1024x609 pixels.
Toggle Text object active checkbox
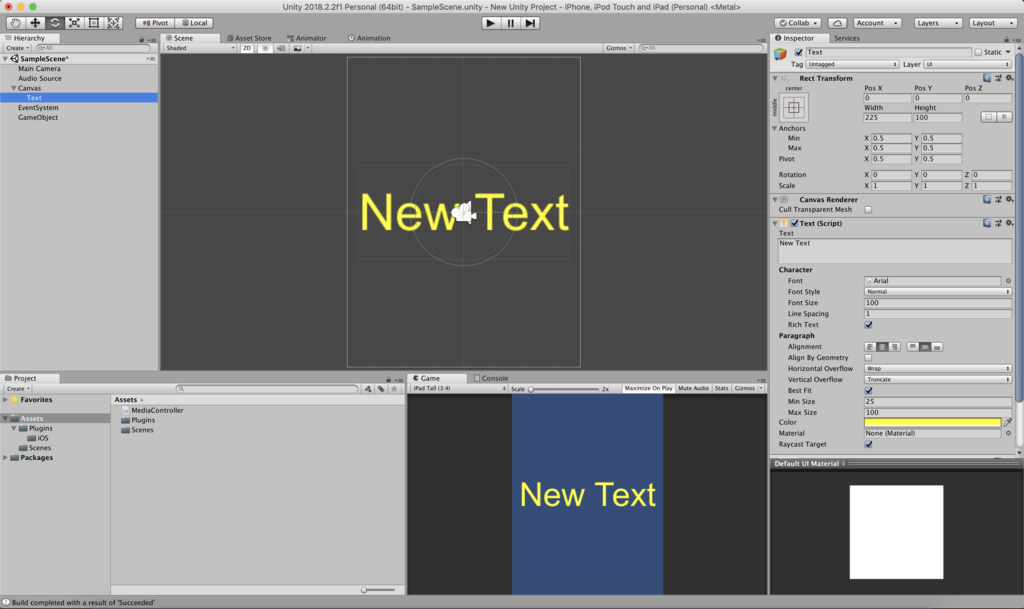799,52
